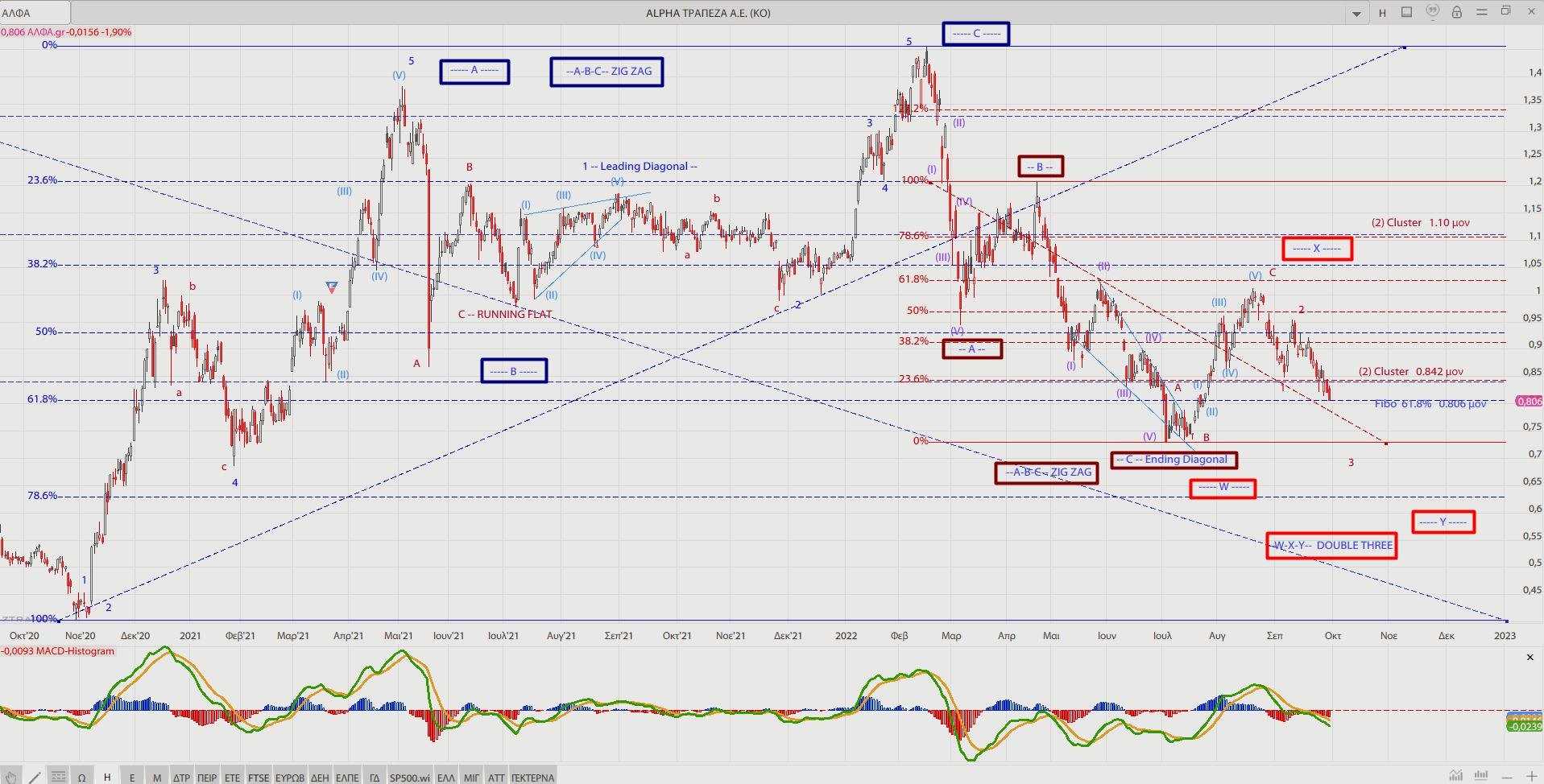Select the 'C -- Ending Diagonal' label
This screenshot has height=784, width=1544.
(1174, 460)
